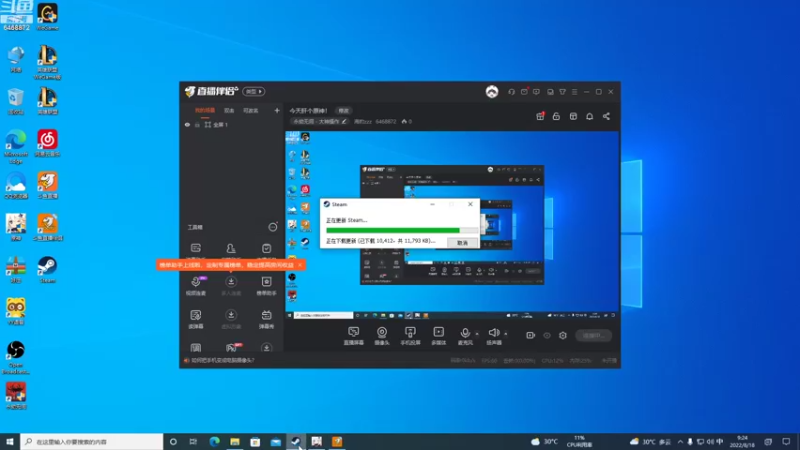
Task: Click the 修改 button next to the stream title
Action: tap(343, 111)
